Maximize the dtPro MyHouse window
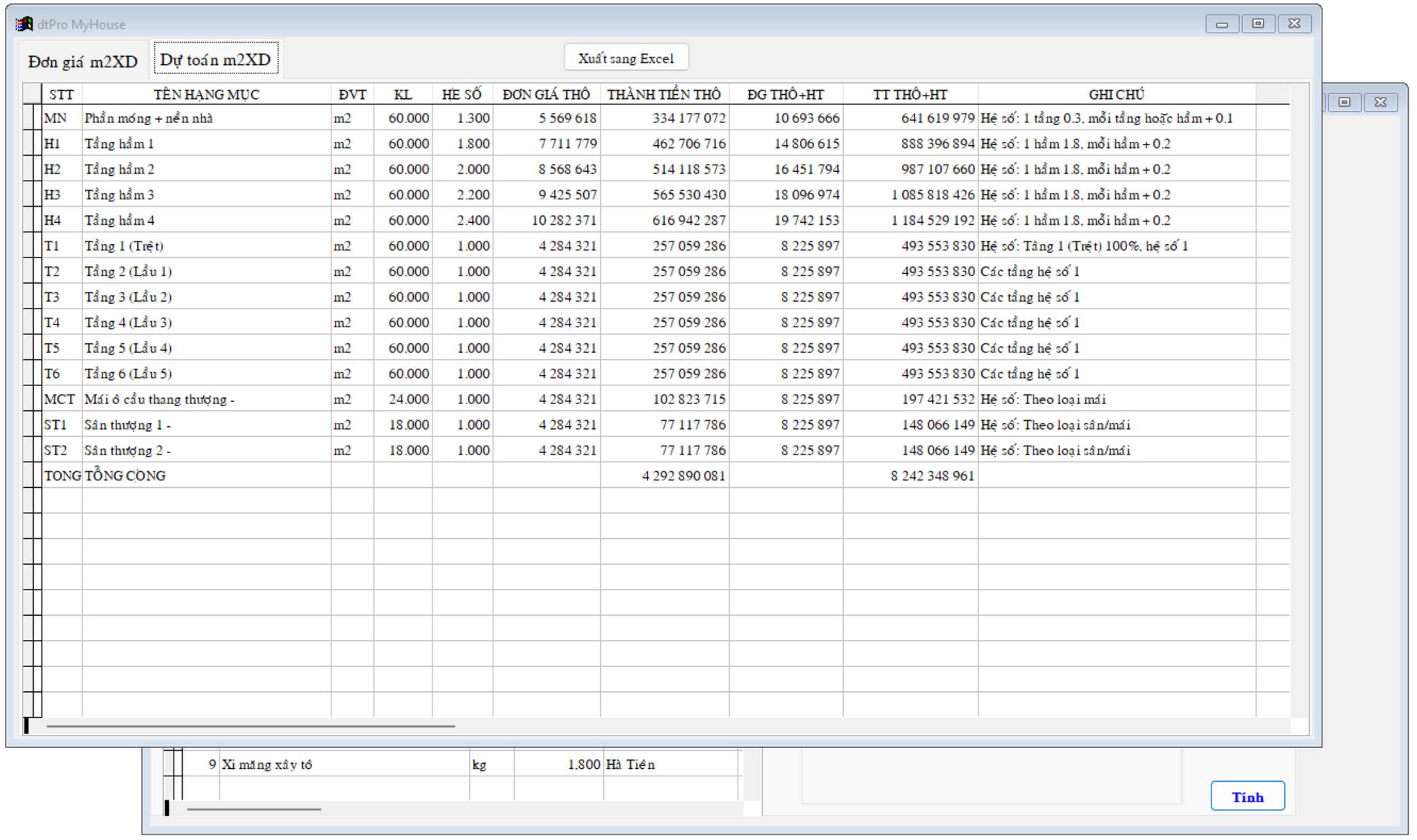The height and width of the screenshot is (840, 1417). click(1258, 24)
